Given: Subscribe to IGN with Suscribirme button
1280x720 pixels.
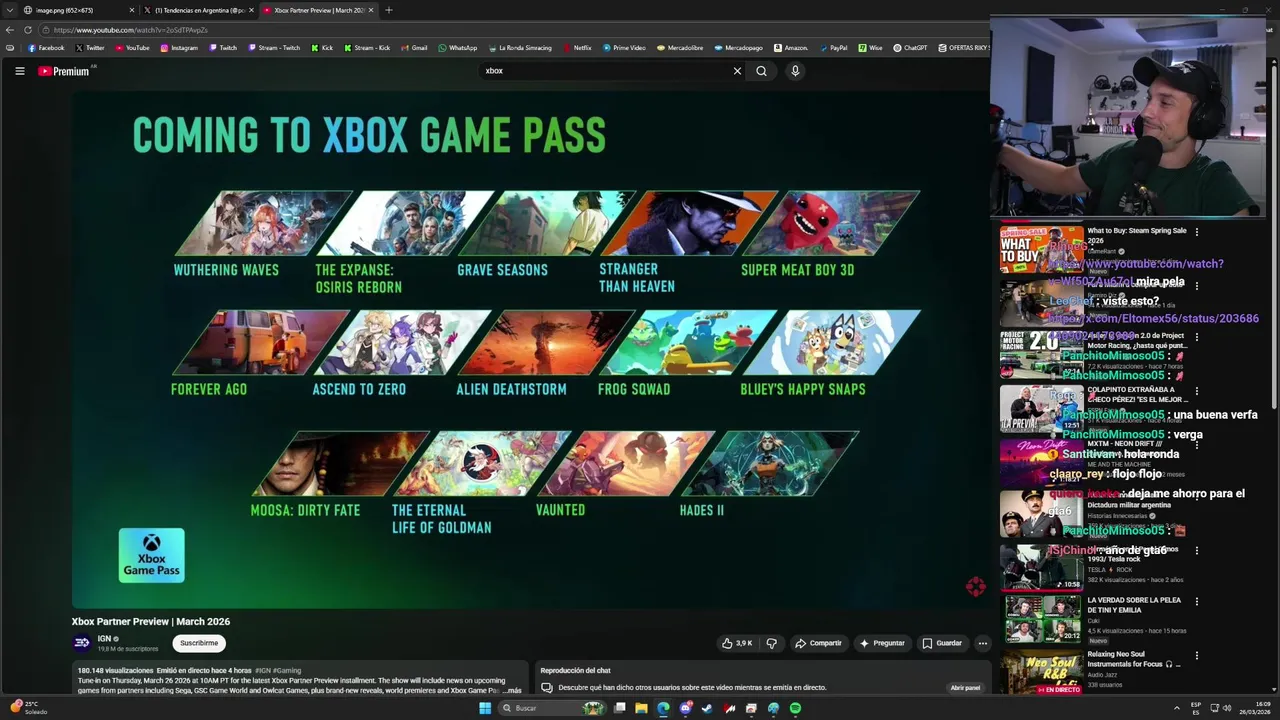Looking at the screenshot, I should click(x=199, y=643).
